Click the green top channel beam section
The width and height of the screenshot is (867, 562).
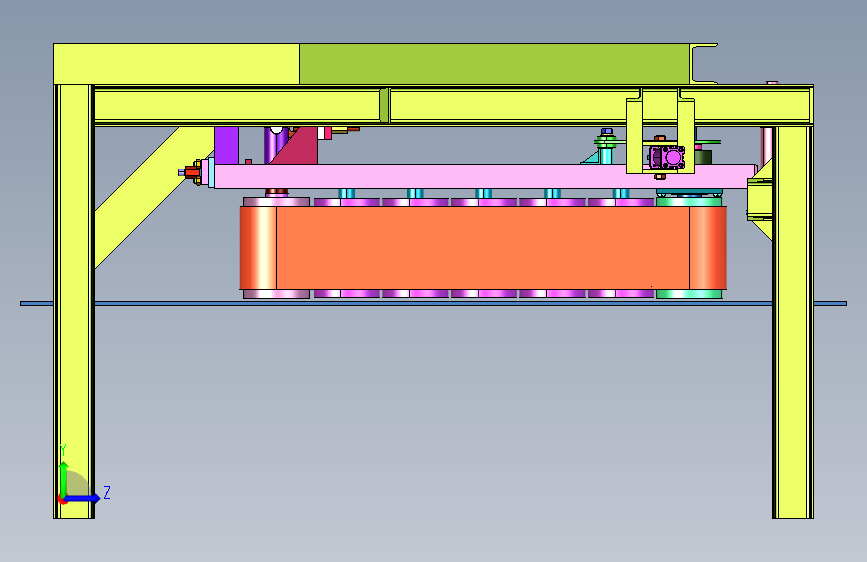click(x=495, y=64)
